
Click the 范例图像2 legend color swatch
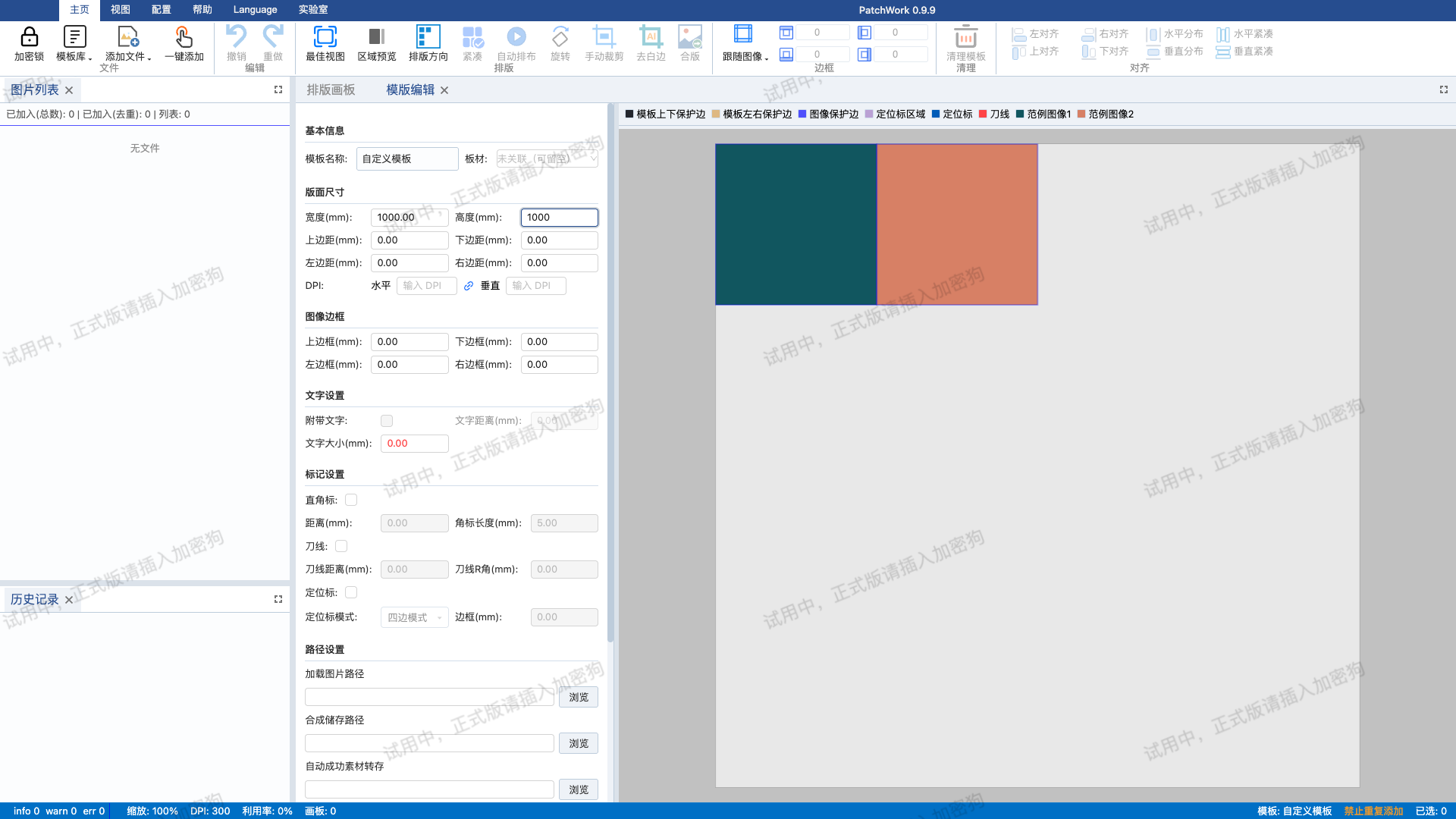click(1081, 114)
